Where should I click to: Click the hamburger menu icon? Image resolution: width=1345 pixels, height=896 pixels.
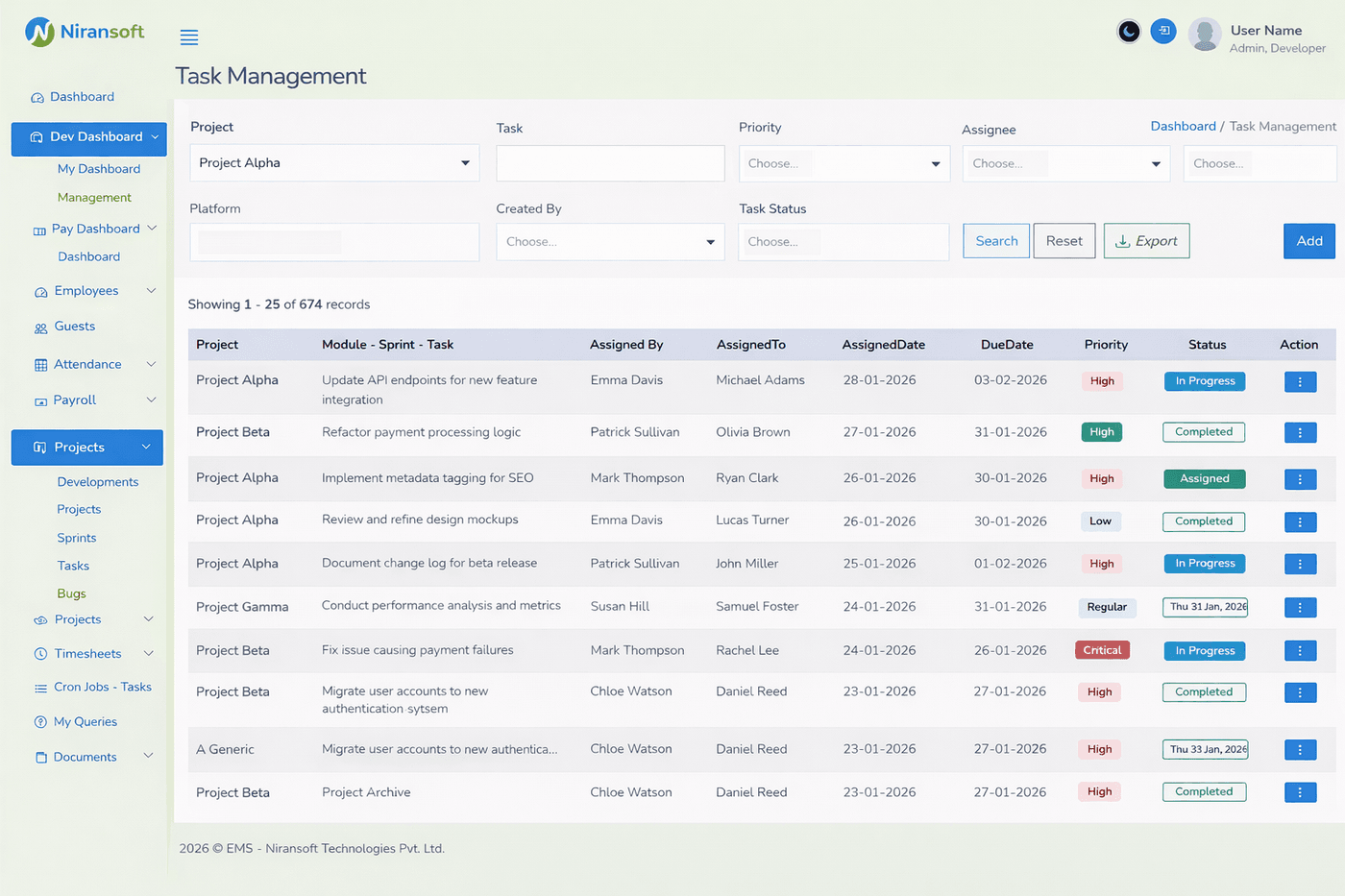click(x=188, y=36)
